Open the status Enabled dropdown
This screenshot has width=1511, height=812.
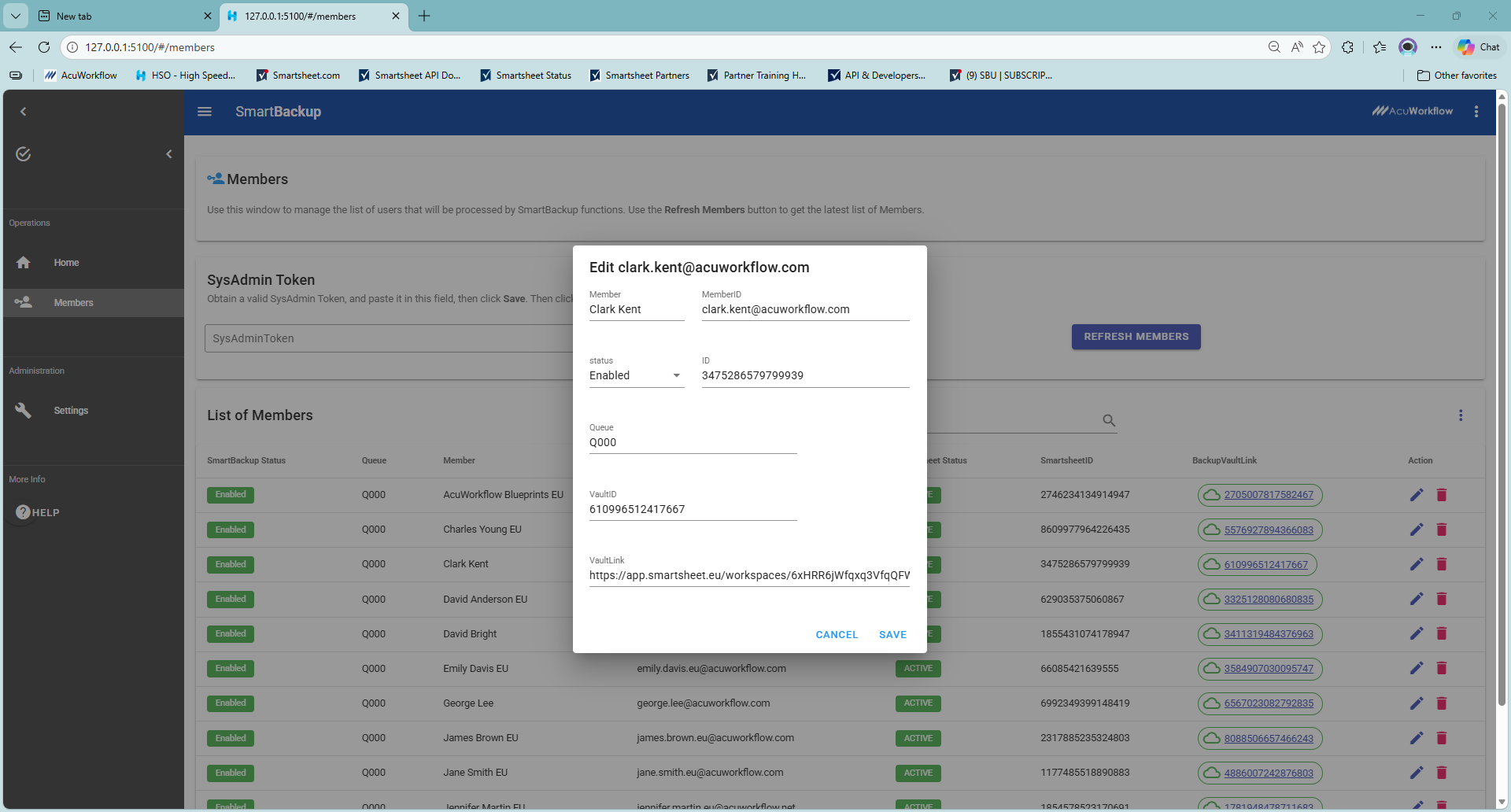(x=636, y=376)
